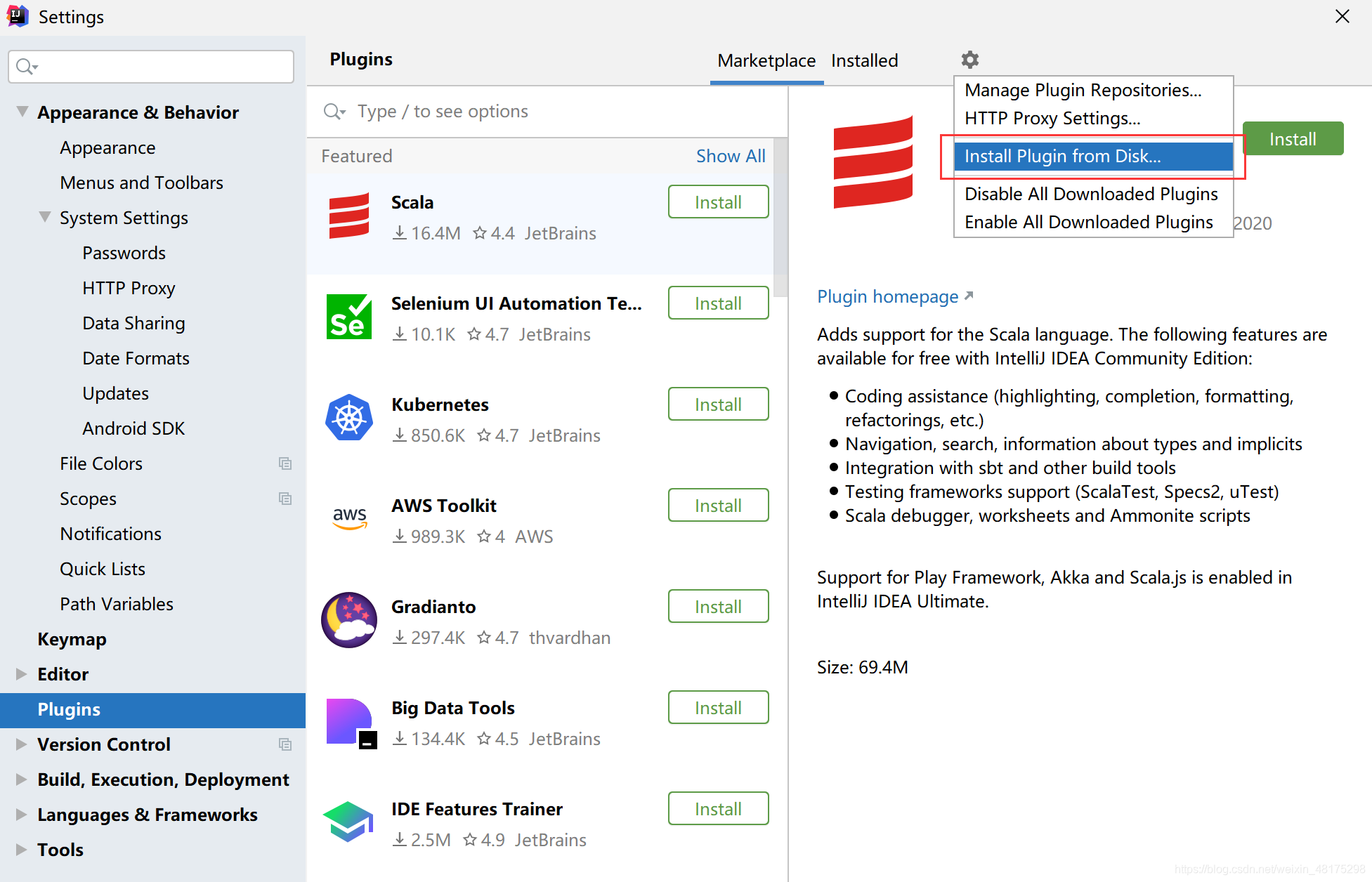Open Keymap settings
1372x882 pixels.
(72, 639)
